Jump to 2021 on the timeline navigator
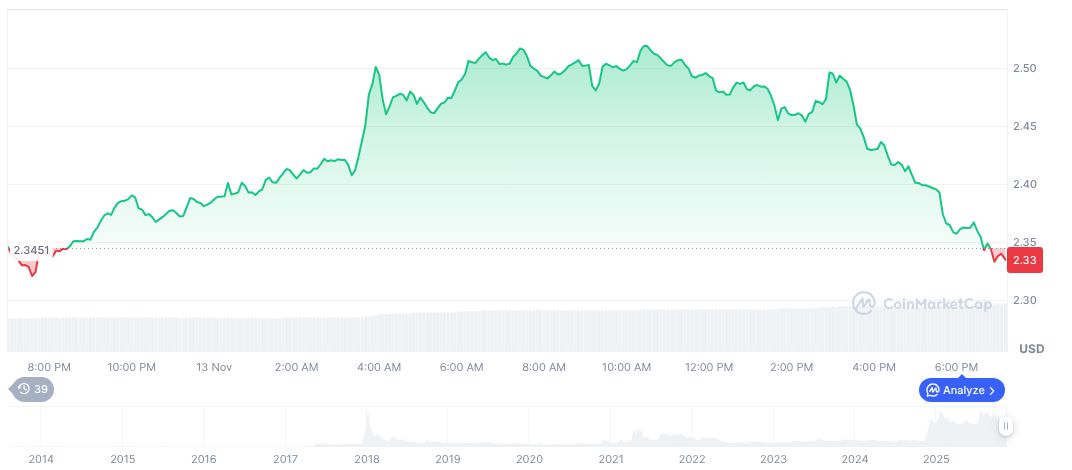Screen dimensions: 1072x470 click(x=610, y=458)
